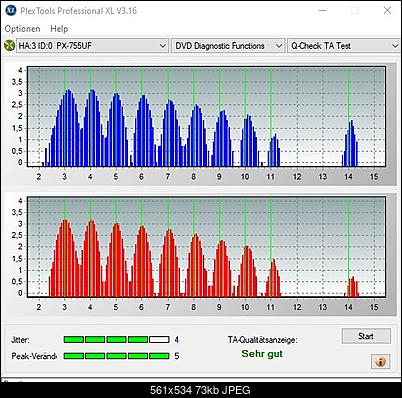Click the Jitter score value 4
This screenshot has width=402, height=398.
(x=177, y=340)
